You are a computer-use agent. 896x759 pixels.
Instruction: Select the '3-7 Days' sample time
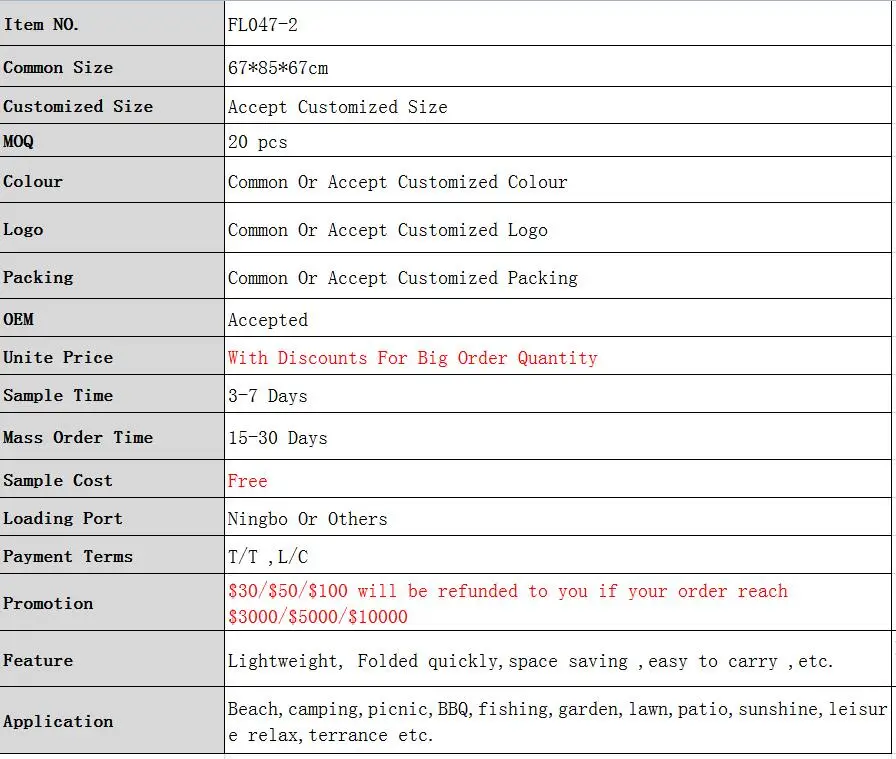[x=268, y=396]
